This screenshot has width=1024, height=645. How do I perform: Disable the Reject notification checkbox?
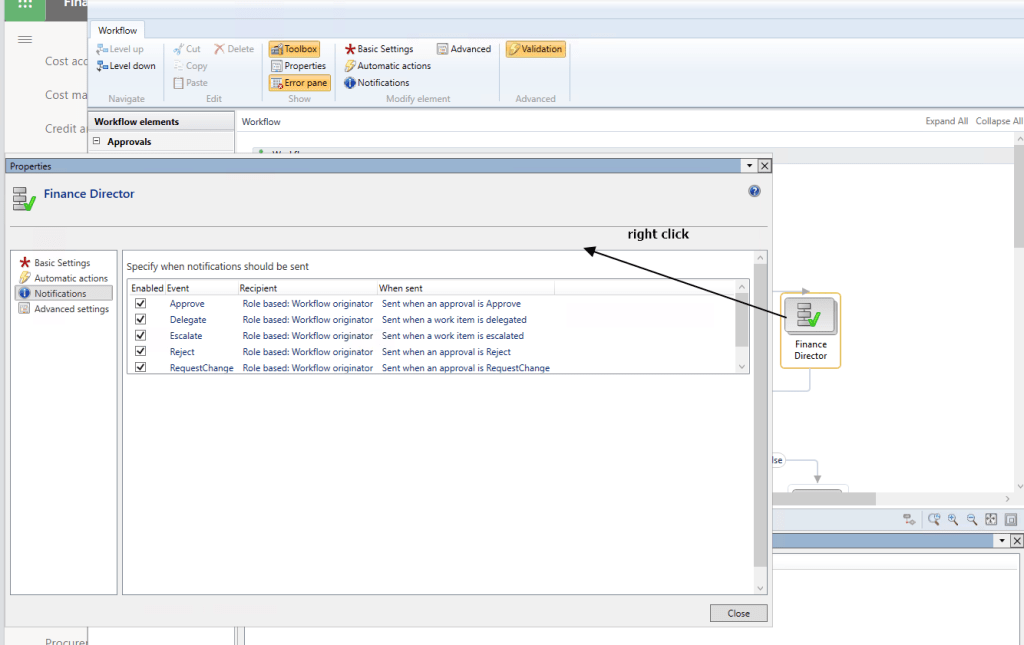(x=141, y=352)
